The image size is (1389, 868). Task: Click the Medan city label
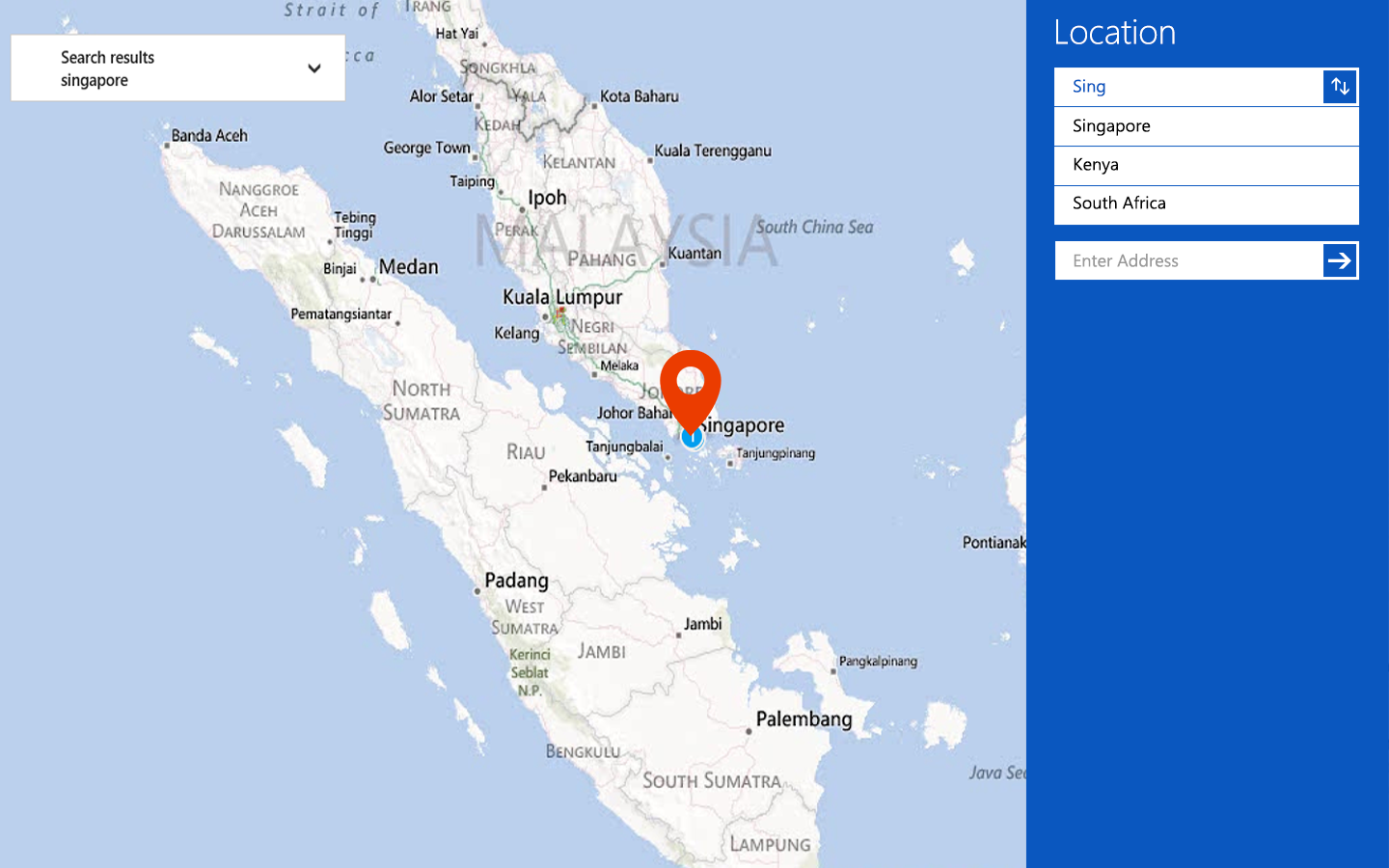[x=408, y=267]
